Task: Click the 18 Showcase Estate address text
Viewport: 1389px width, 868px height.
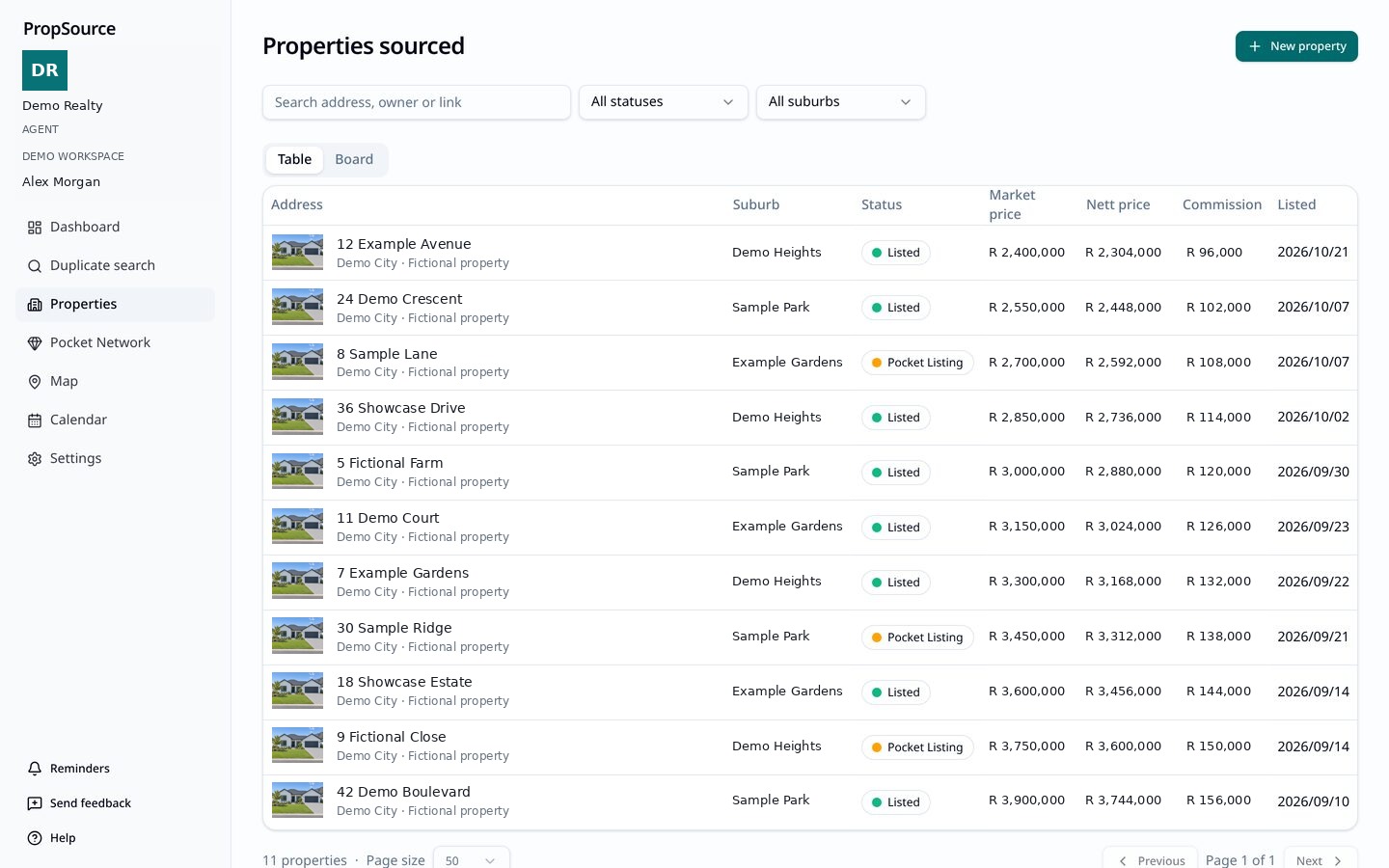Action: pyautogui.click(x=404, y=683)
